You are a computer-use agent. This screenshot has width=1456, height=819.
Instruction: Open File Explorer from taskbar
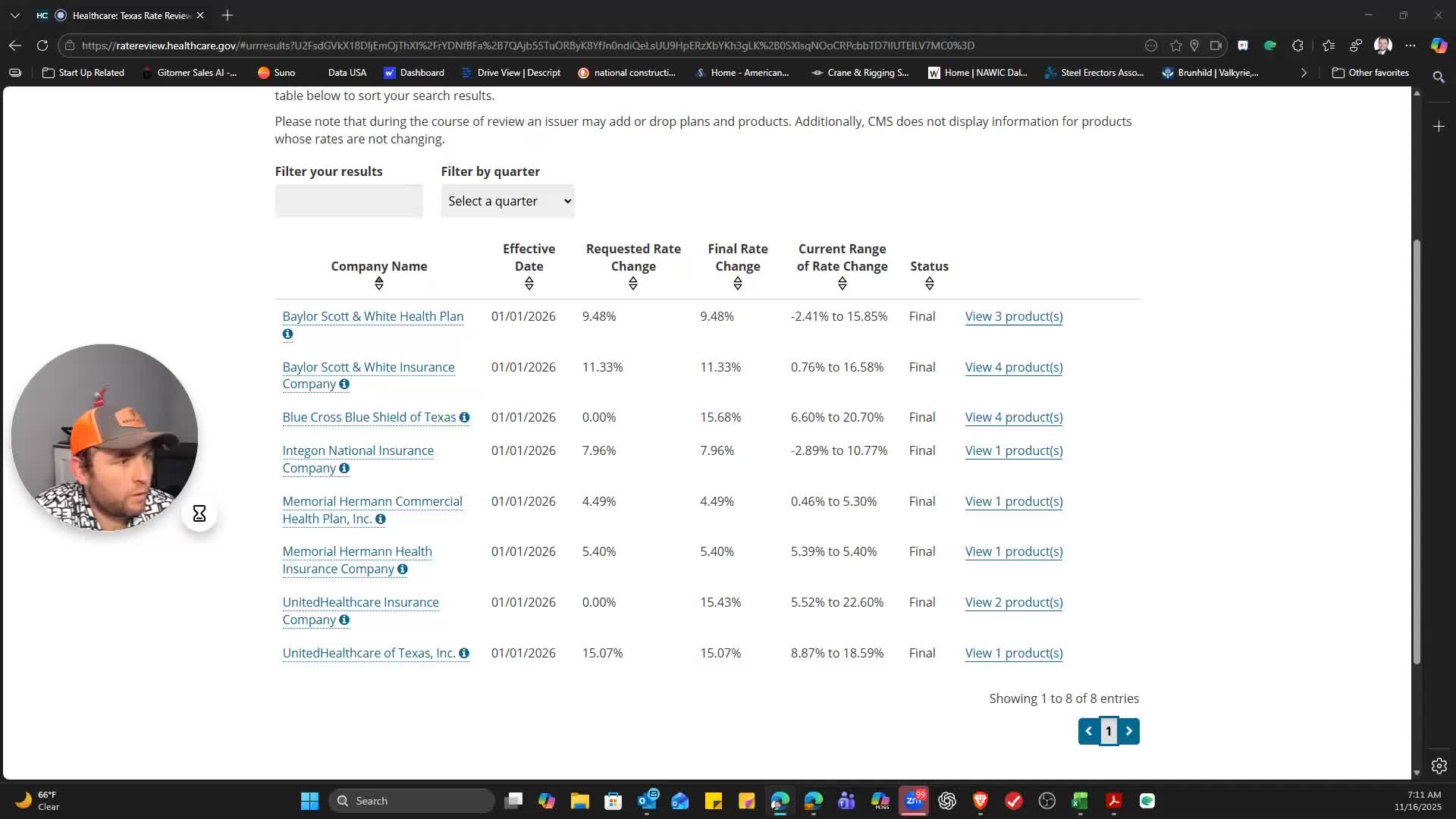(580, 801)
